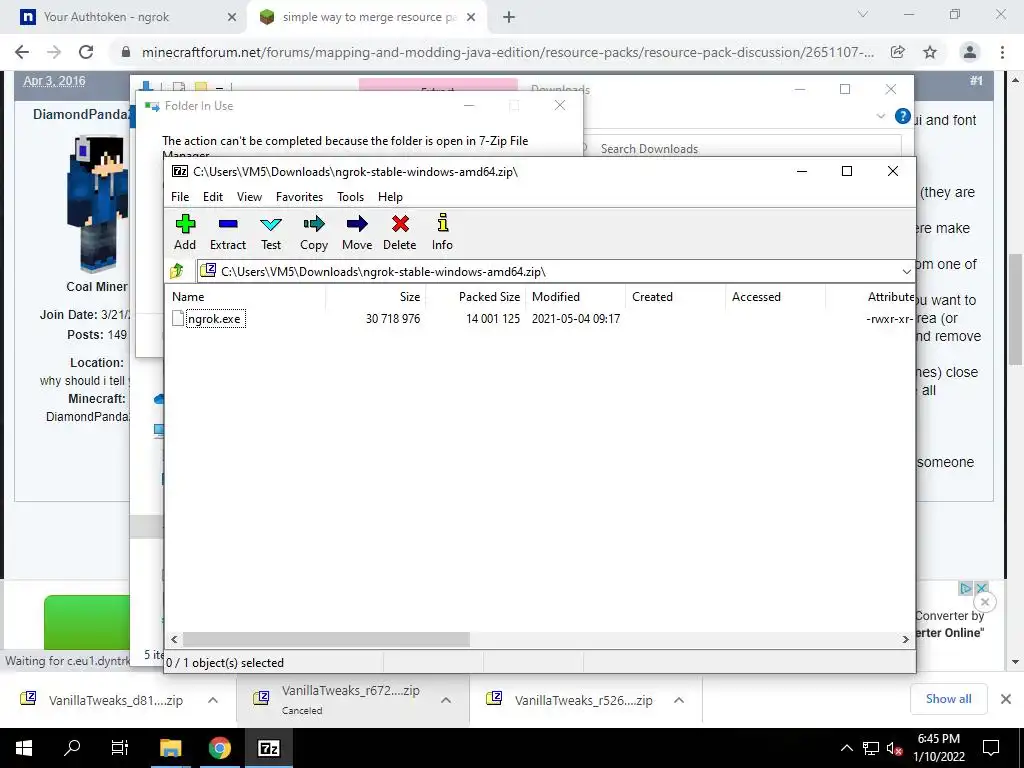Click the minecraftforum.net address bar

click(507, 52)
